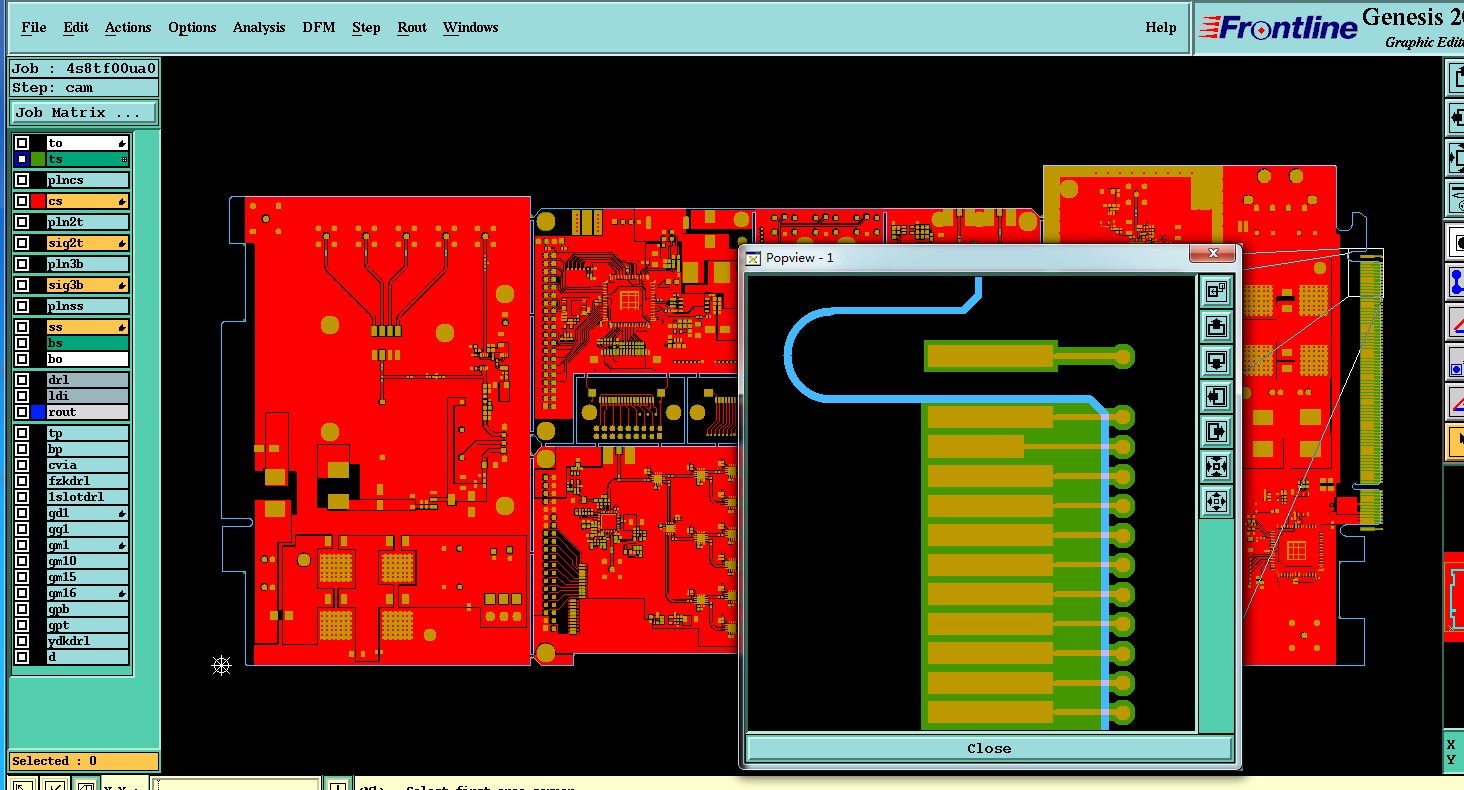
Task: Click the 'Job : 4s8tf00ua0' label
Action: (x=84, y=68)
